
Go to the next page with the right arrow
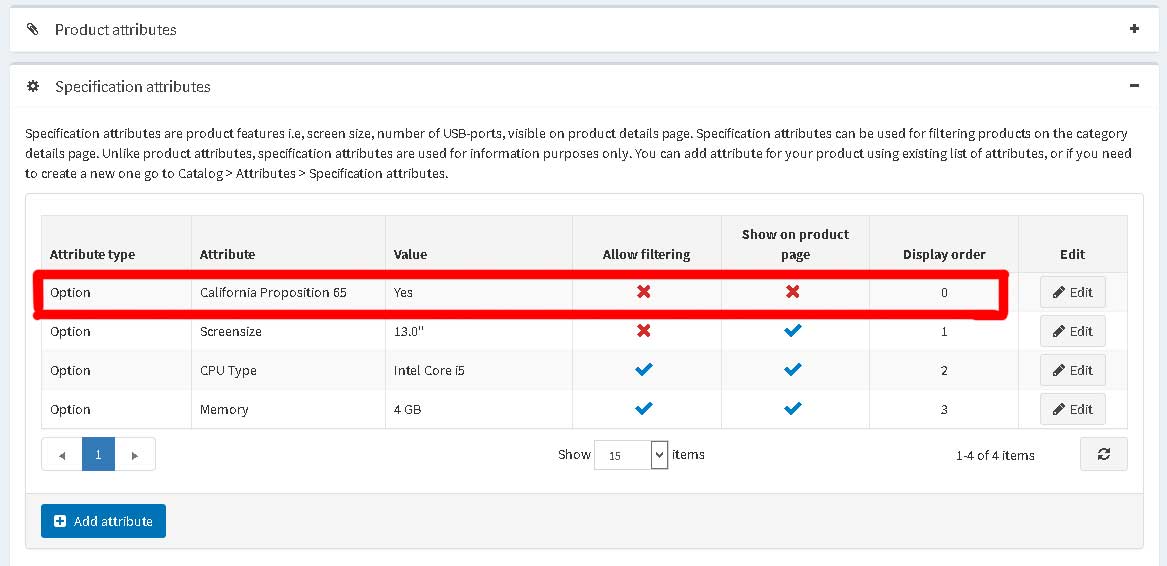pyautogui.click(x=135, y=454)
